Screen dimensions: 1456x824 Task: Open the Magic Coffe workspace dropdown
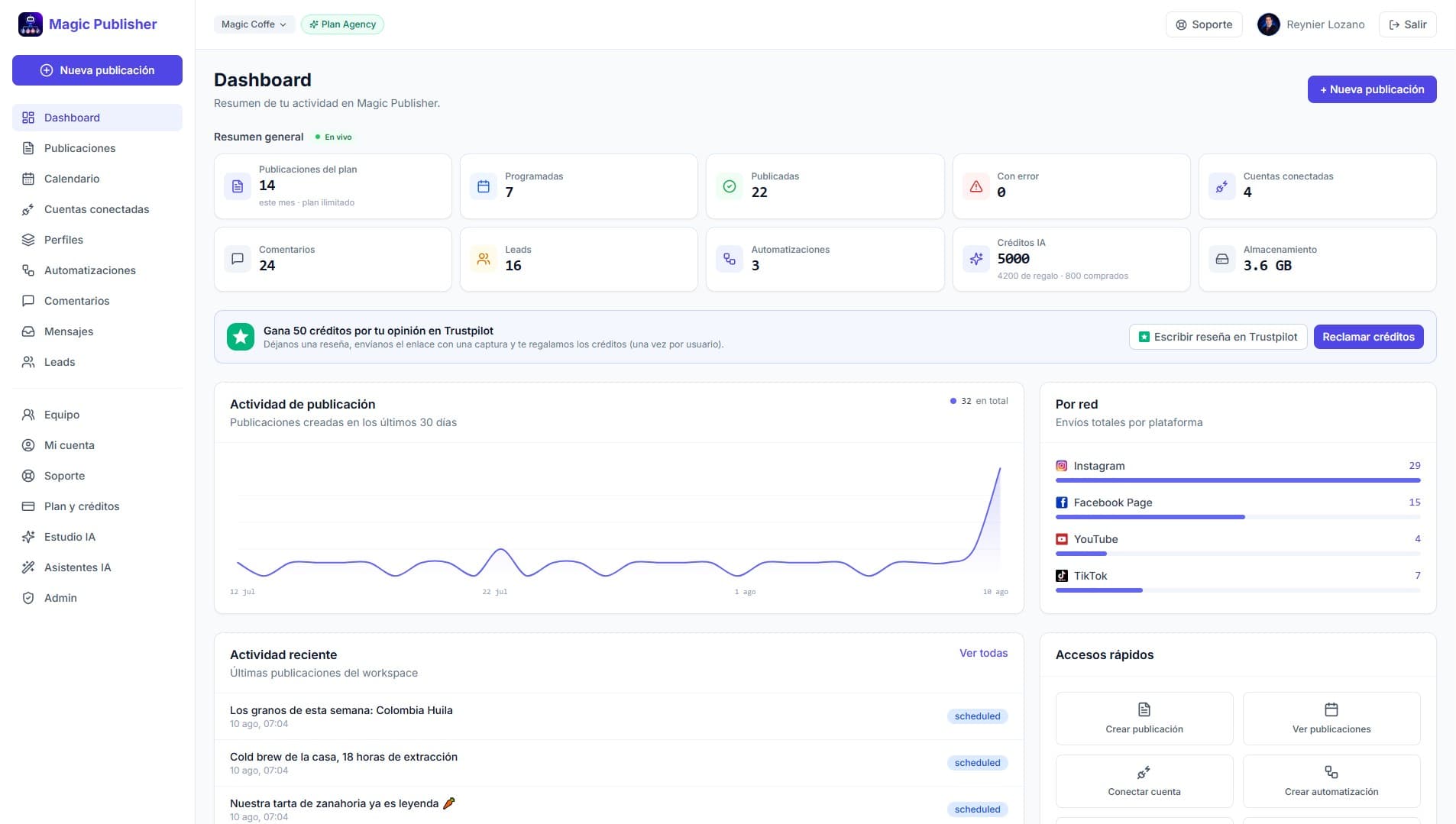(254, 24)
